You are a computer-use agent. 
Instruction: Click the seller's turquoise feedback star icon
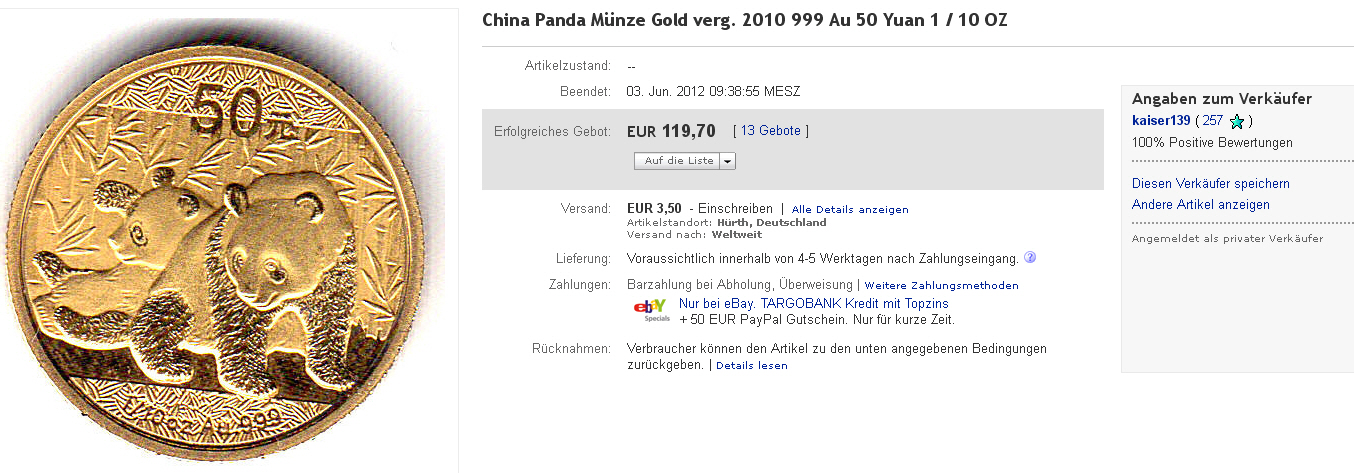click(x=1237, y=122)
